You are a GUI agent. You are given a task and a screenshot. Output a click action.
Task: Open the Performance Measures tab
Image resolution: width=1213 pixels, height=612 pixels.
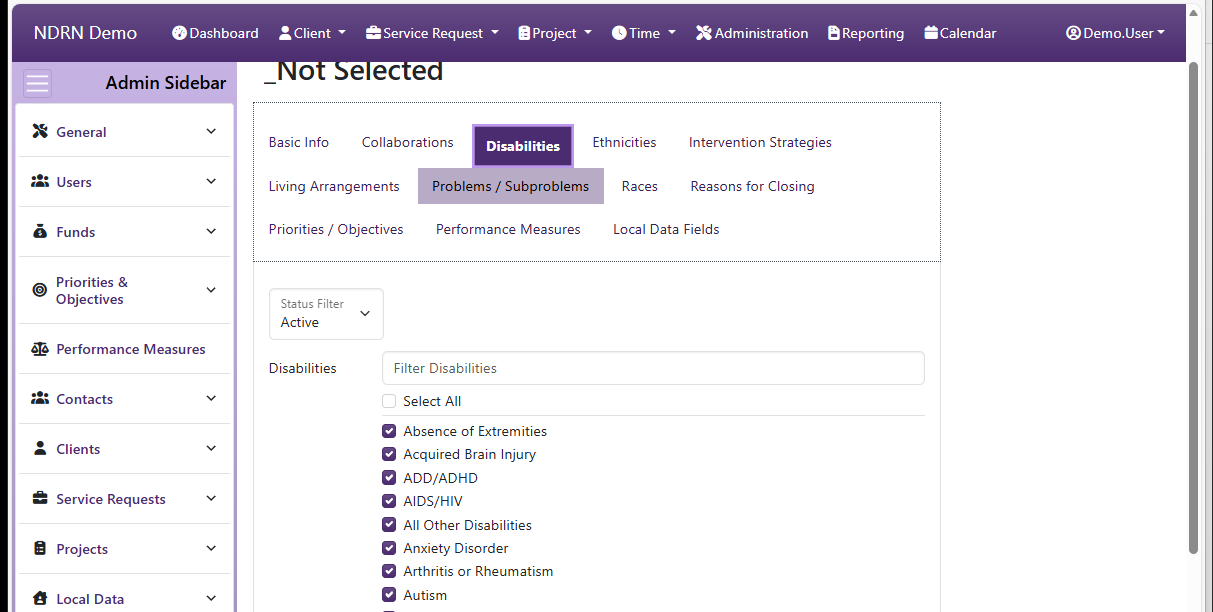pos(508,230)
